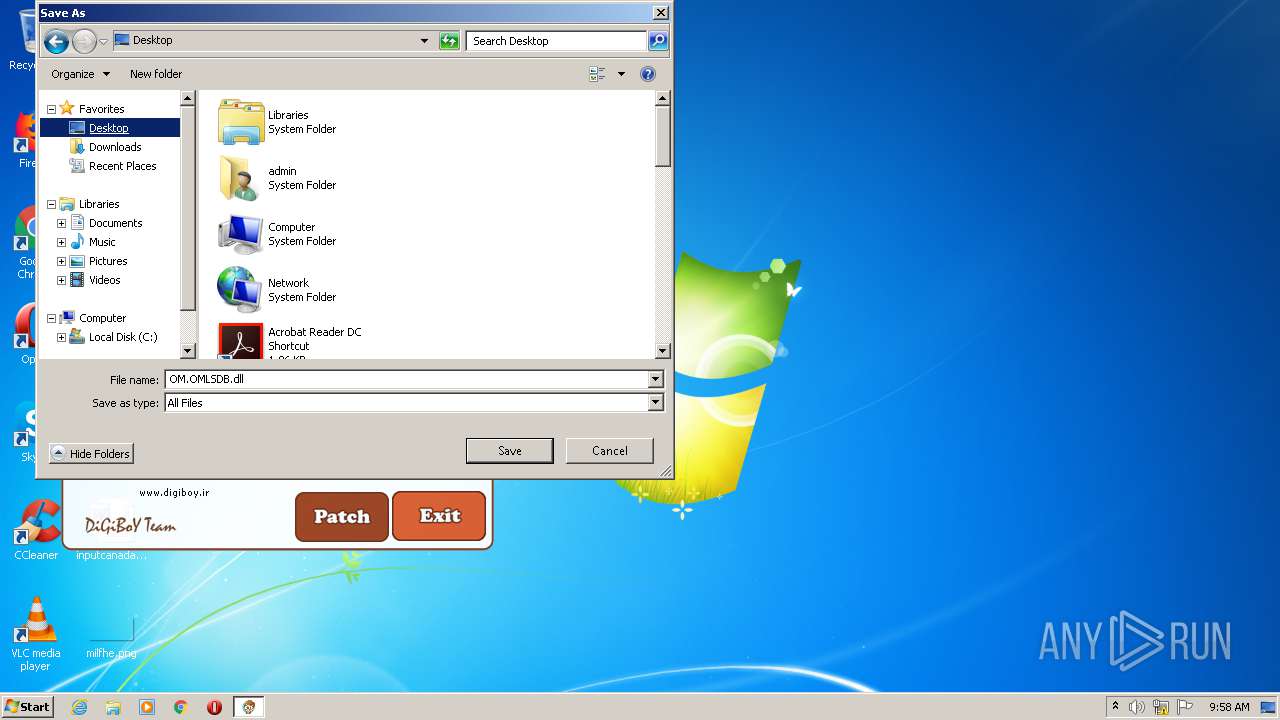Screen dimensions: 1280x720
Task: Click the Save button
Action: 510,451
